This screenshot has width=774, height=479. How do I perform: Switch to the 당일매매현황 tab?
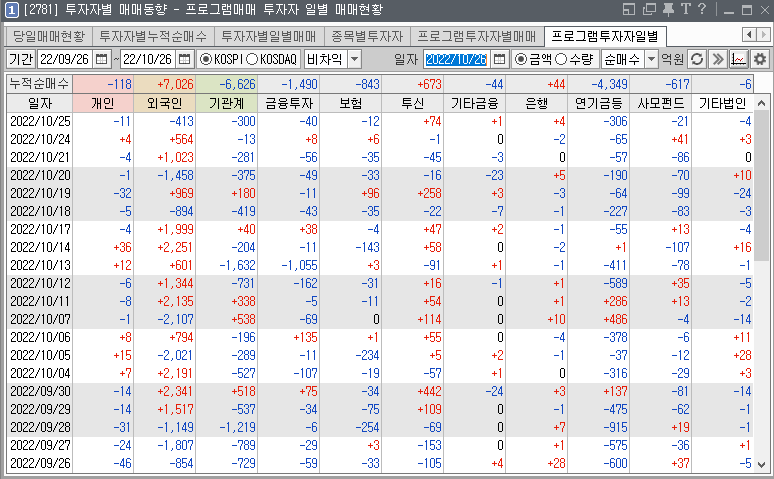46,36
